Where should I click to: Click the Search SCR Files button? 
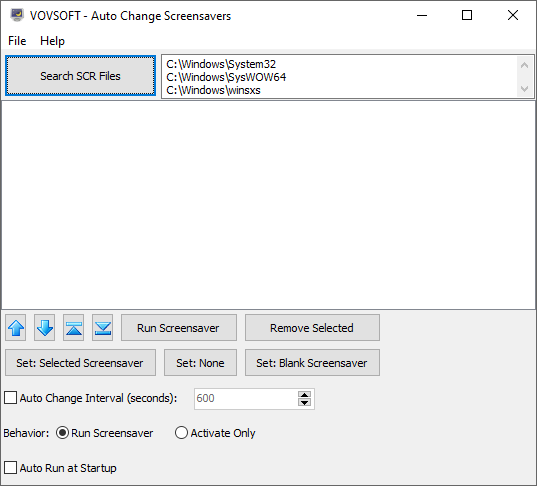coord(80,76)
